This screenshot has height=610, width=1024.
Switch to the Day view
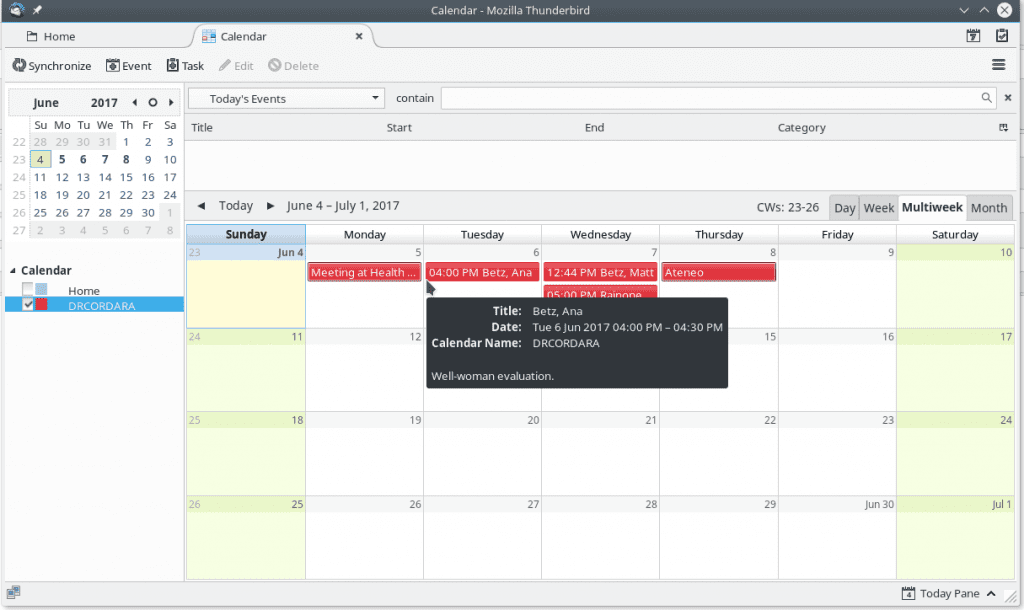coord(844,208)
